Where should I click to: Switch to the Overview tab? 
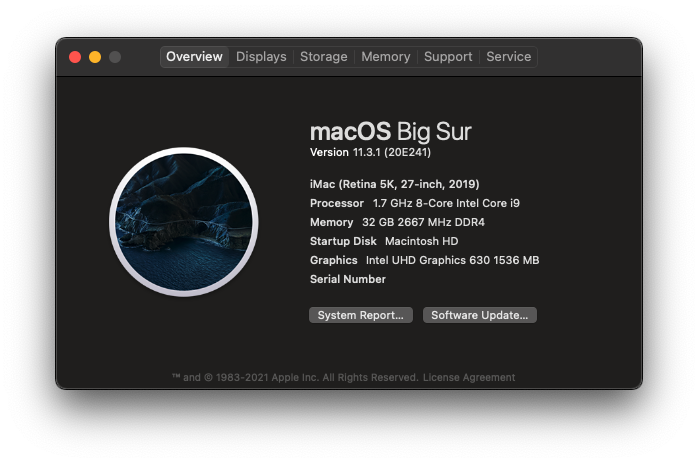194,57
